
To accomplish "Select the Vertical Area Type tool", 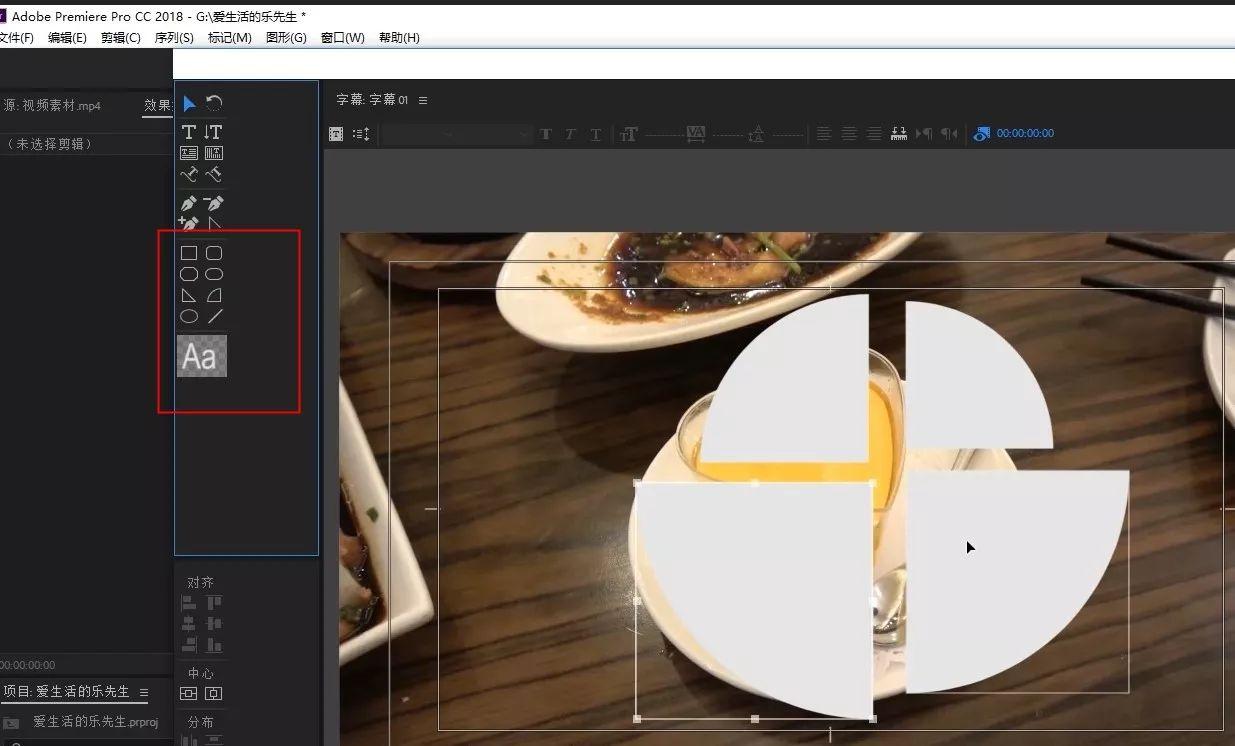I will coord(213,153).
